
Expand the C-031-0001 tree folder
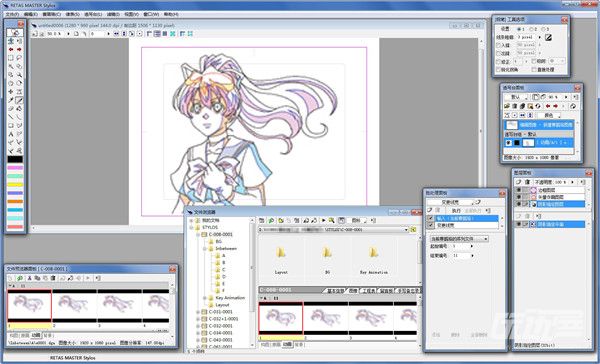[198, 312]
